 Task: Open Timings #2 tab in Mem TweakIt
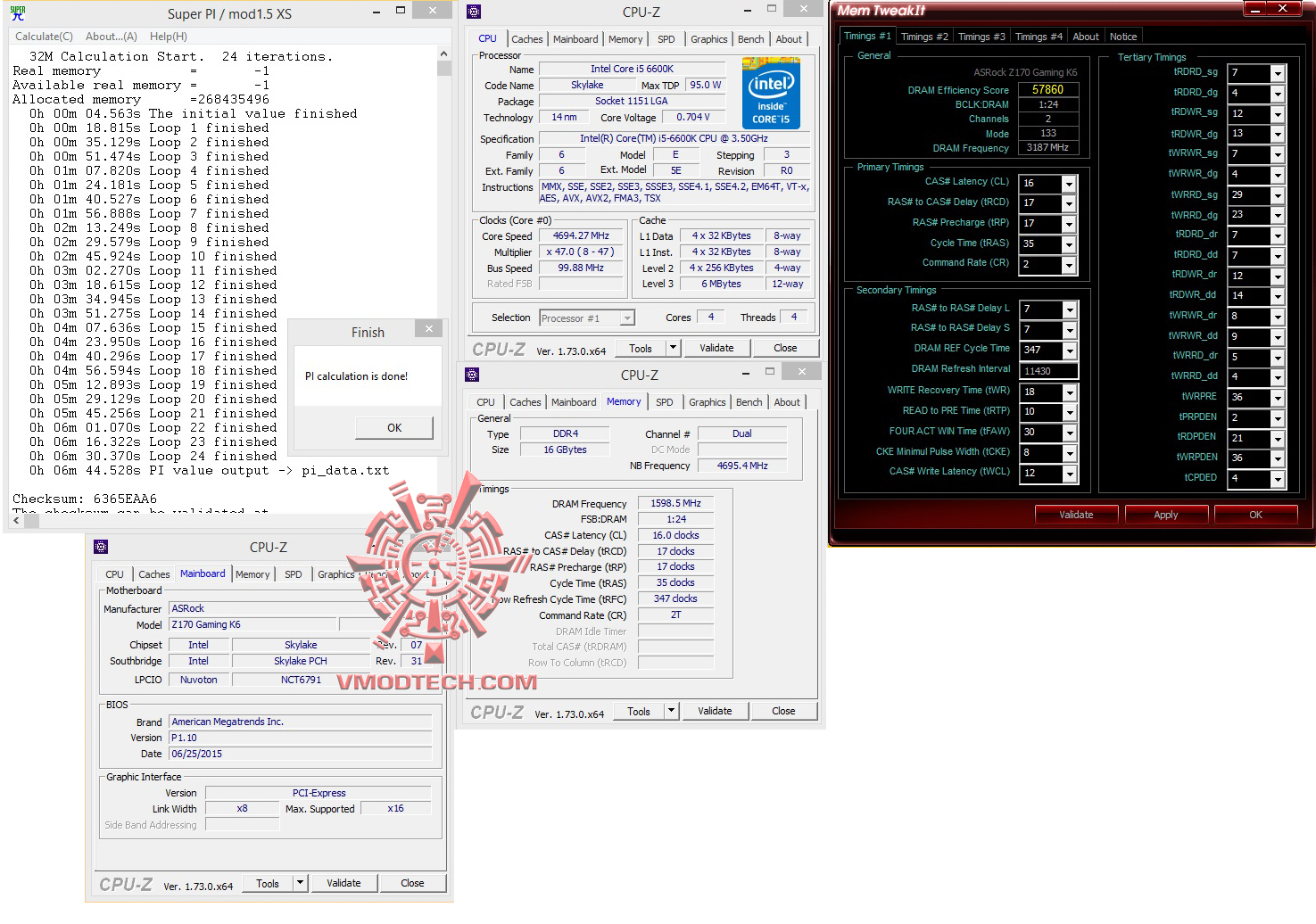pyautogui.click(x=924, y=37)
